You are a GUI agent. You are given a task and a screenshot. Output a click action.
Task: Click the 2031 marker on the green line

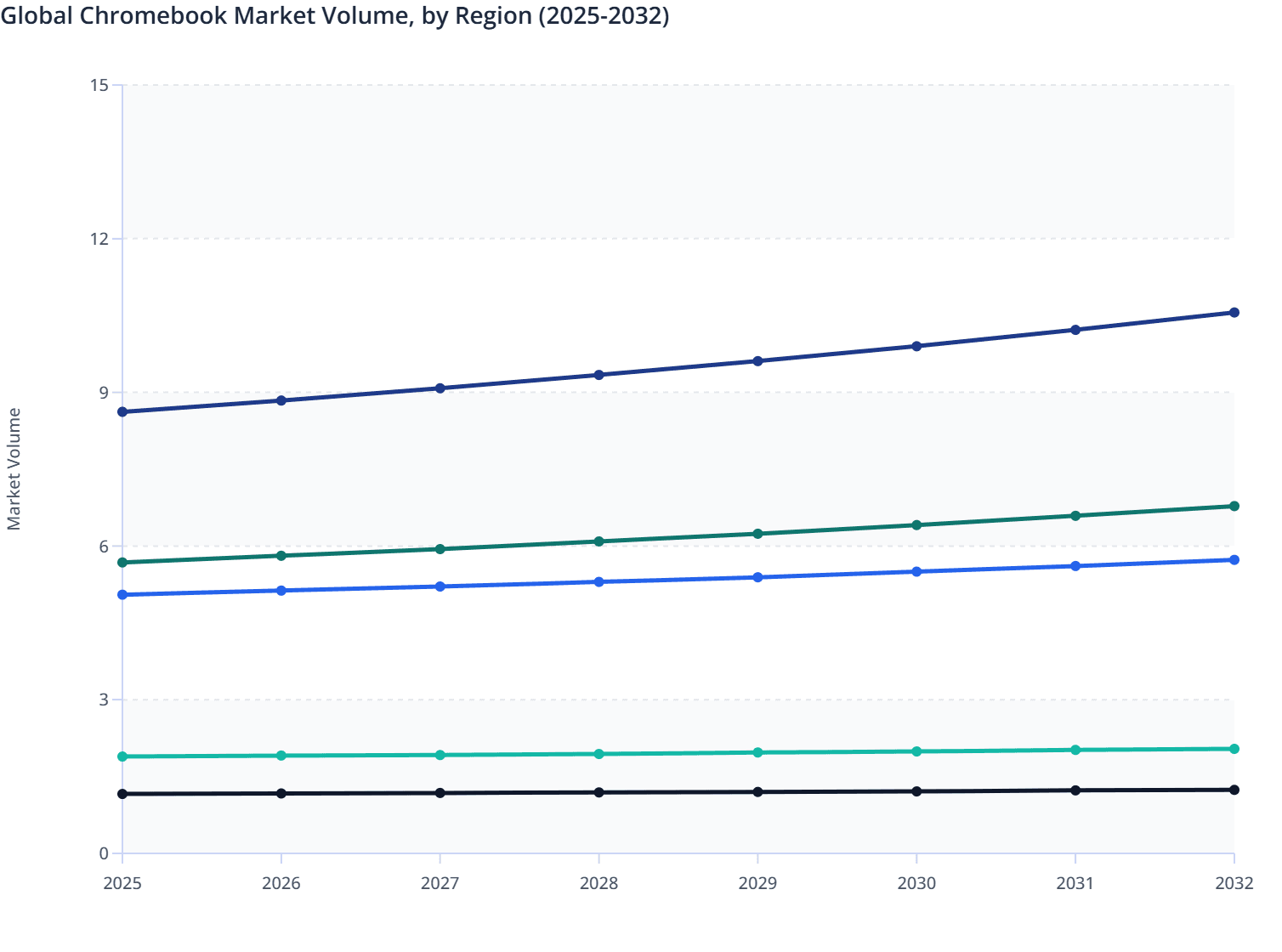(1075, 514)
